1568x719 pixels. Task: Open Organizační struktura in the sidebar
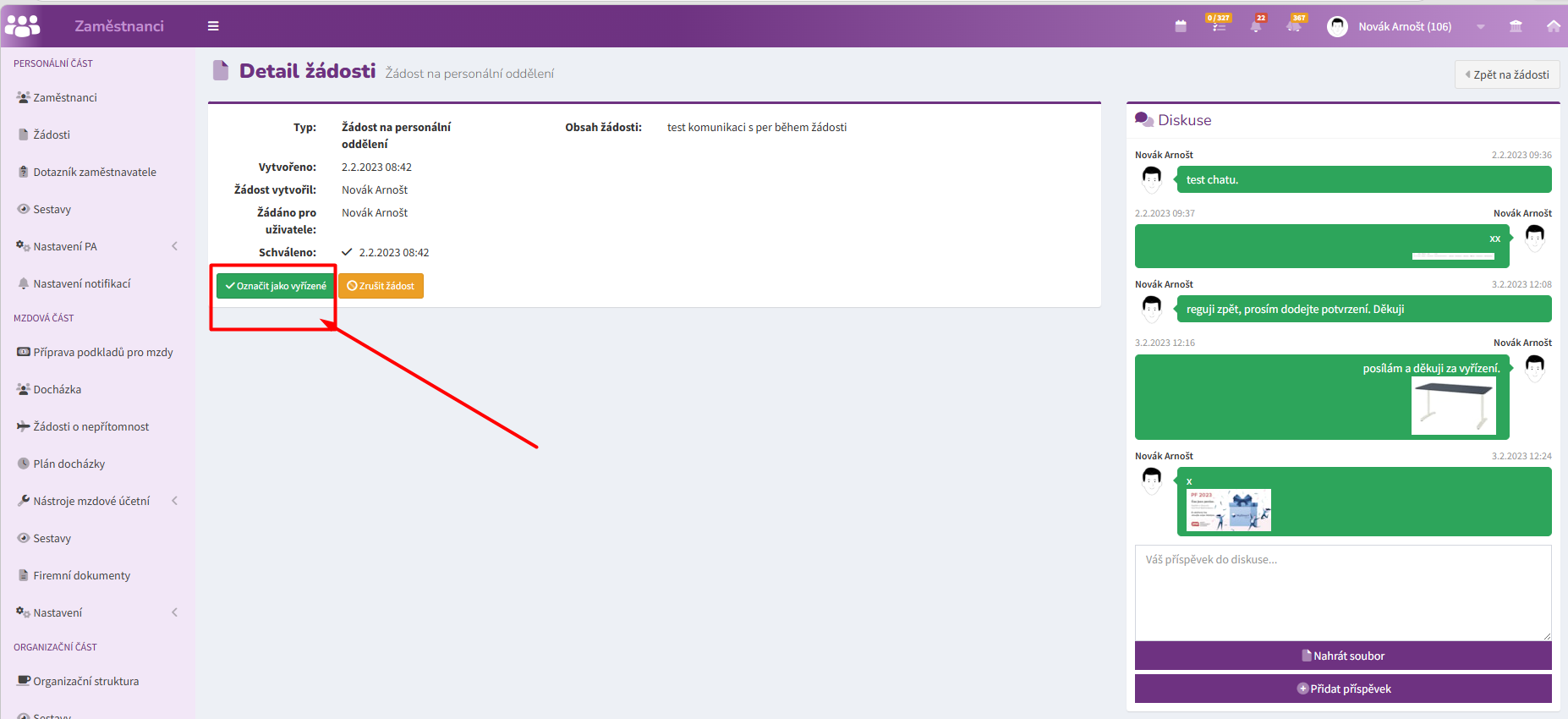click(86, 681)
